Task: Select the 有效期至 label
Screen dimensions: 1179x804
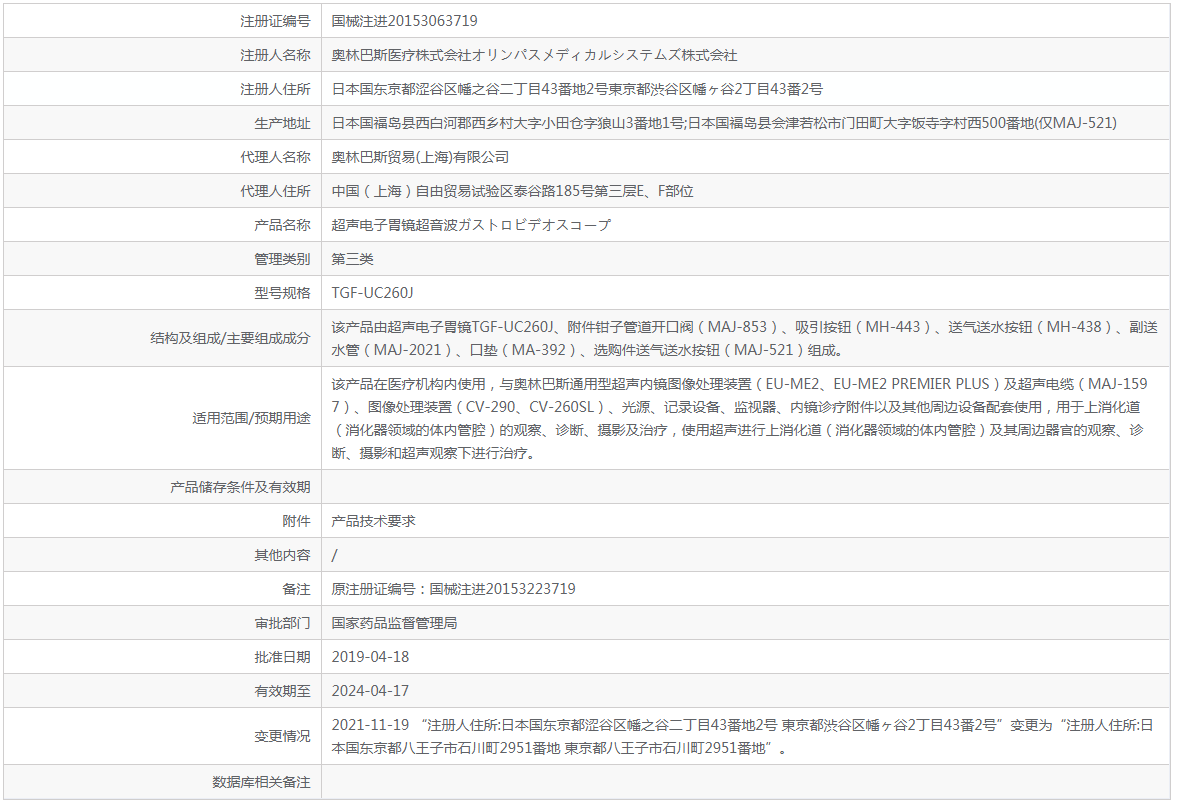Action: [282, 691]
